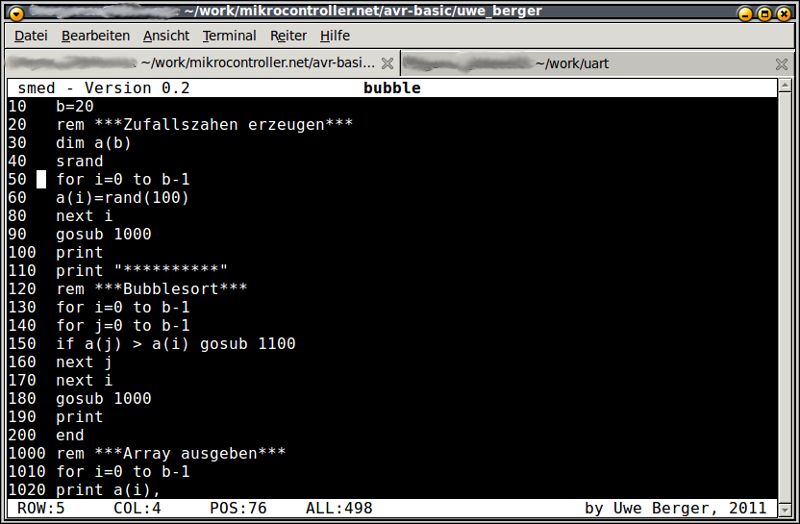This screenshot has width=800, height=524.
Task: Click line 180 'gosub 1000'
Action: pos(80,398)
